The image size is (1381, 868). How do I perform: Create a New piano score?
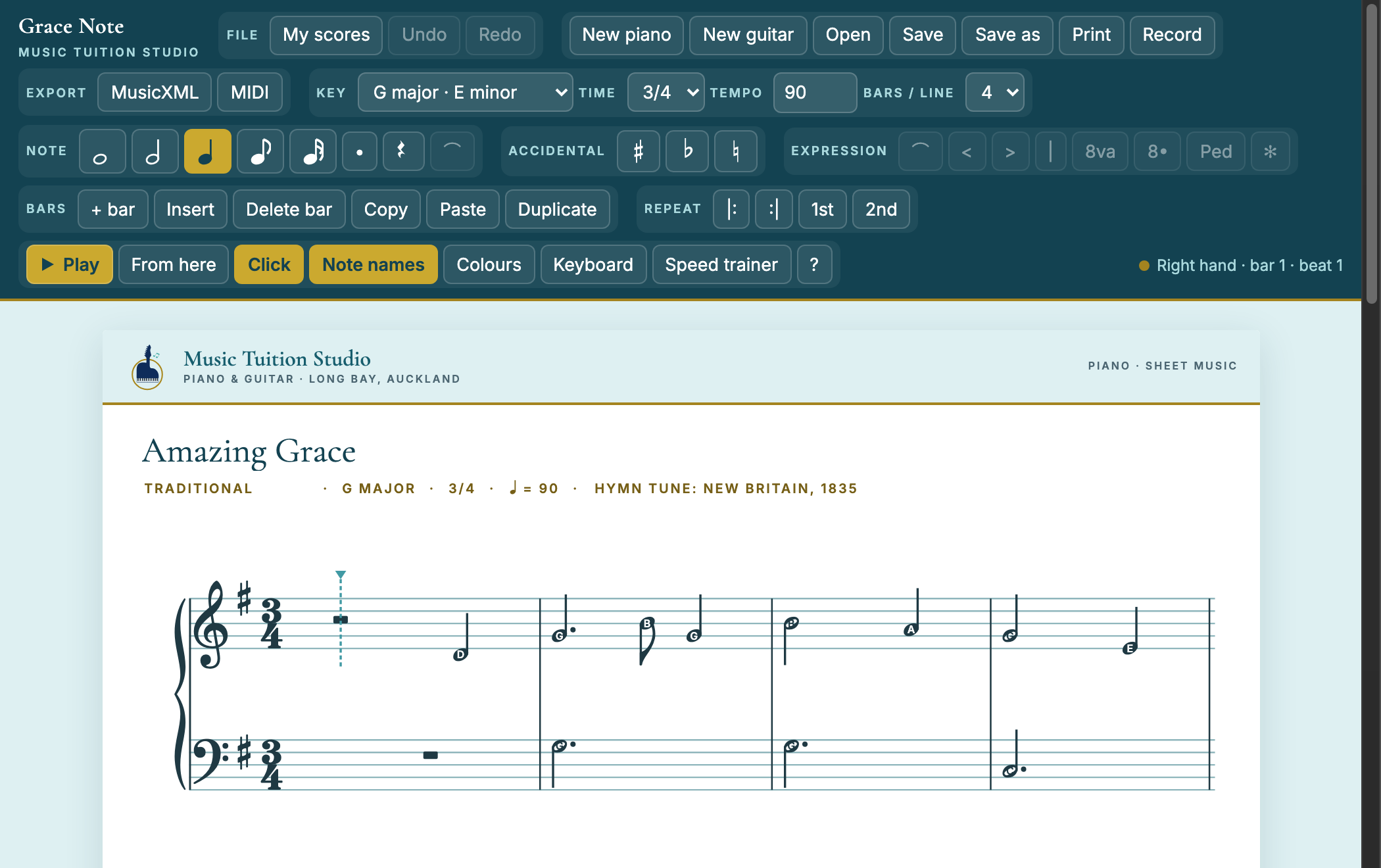tap(626, 35)
